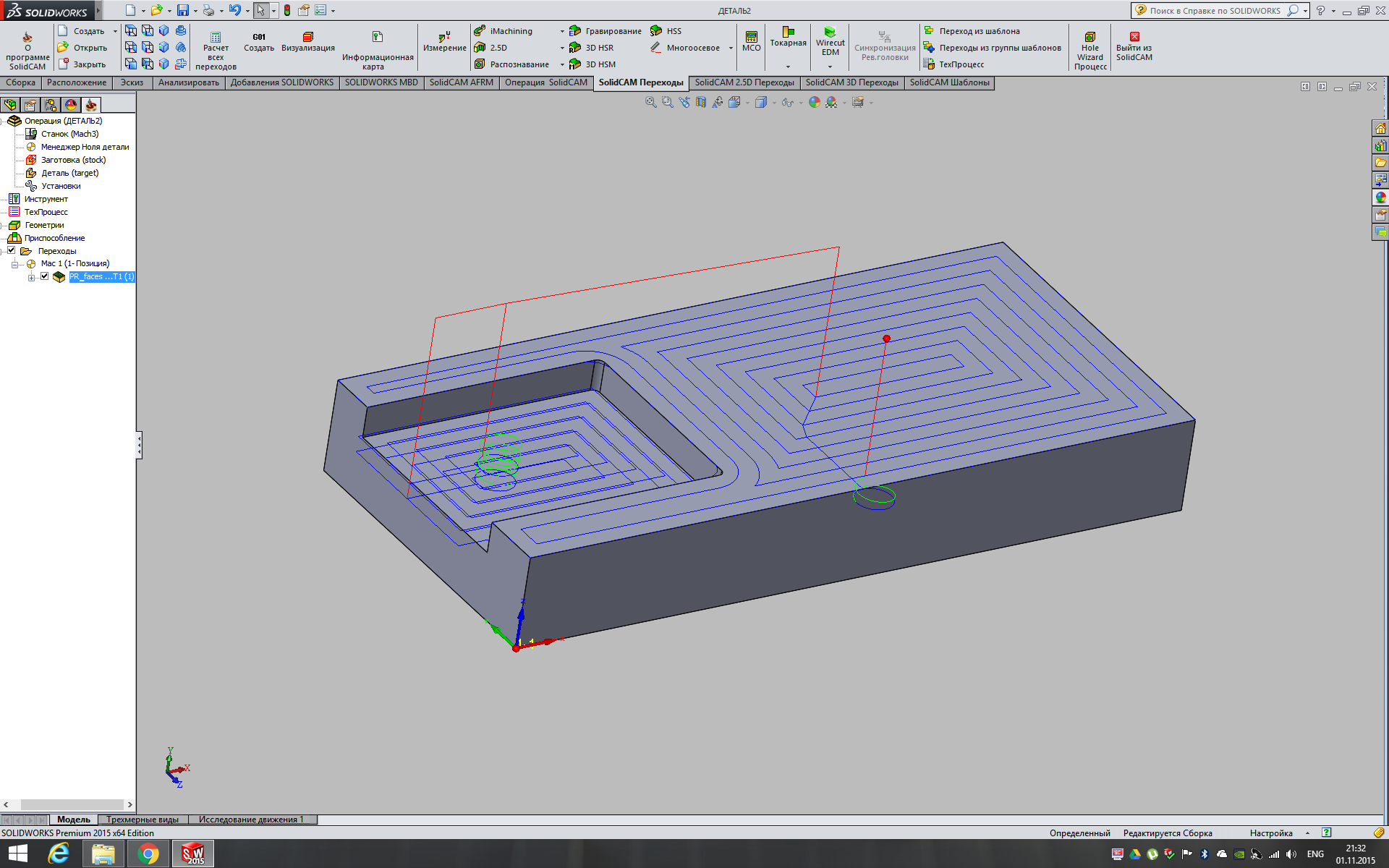
Task: Select Заготовка (stock) tree item
Action: coord(73,160)
